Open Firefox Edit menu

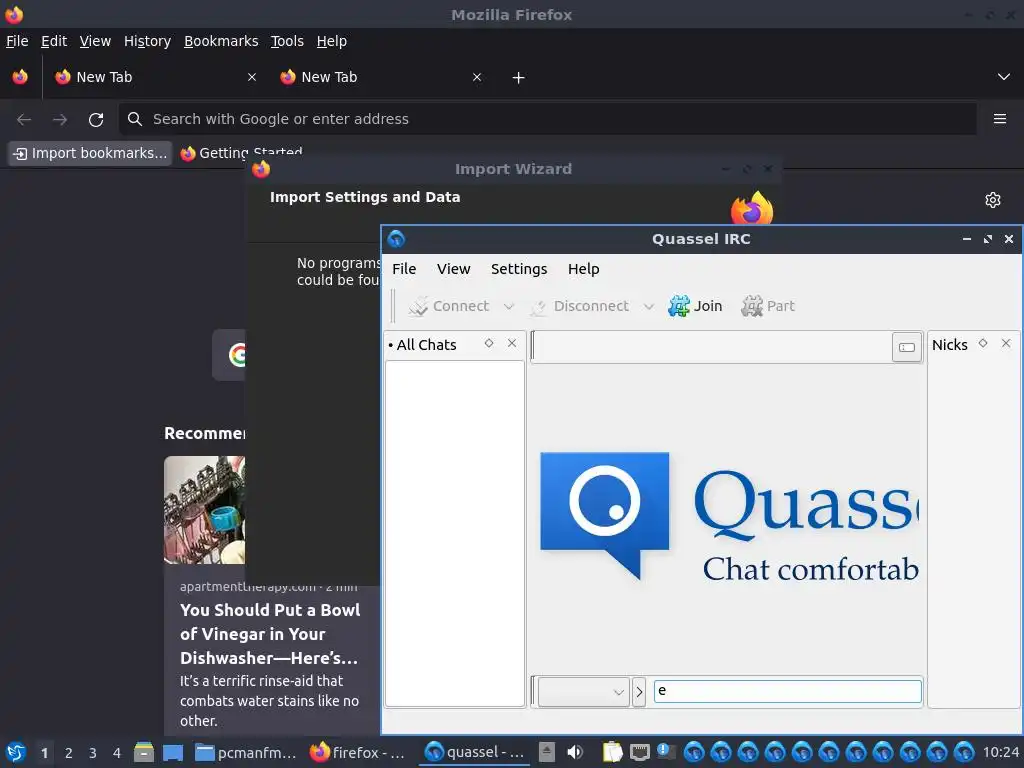pos(54,41)
